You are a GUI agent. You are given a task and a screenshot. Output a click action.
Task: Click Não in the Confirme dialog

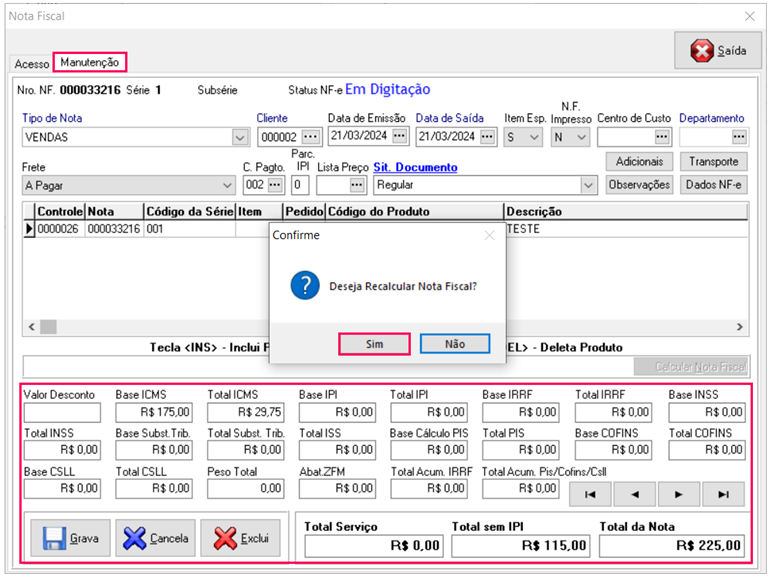[x=455, y=343]
